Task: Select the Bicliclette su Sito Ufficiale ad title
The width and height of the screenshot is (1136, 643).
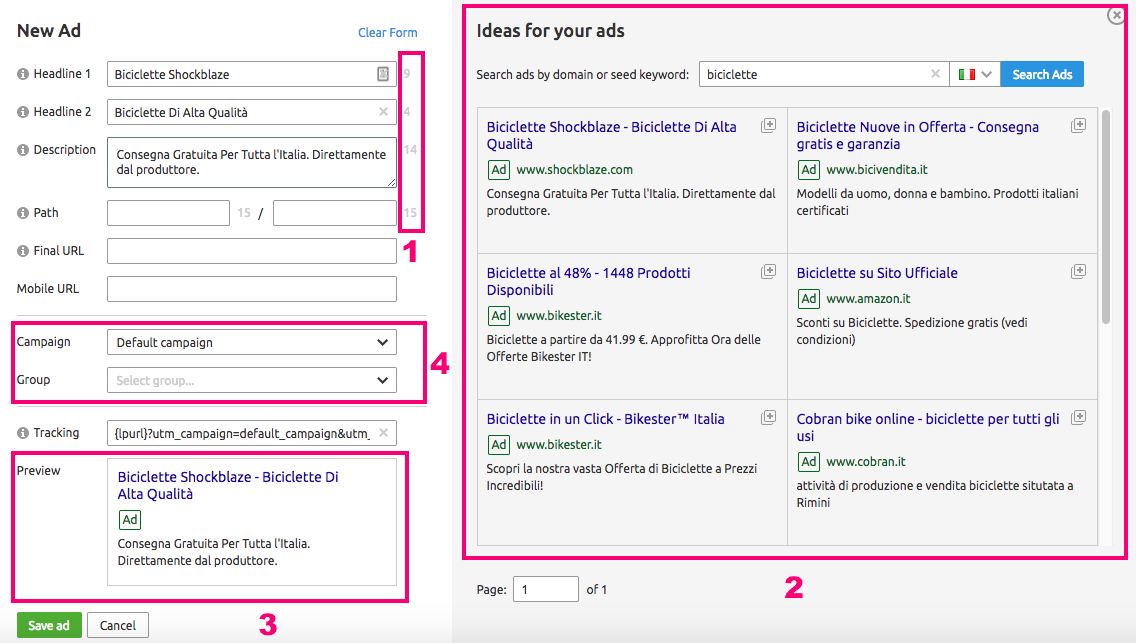Action: (x=875, y=272)
